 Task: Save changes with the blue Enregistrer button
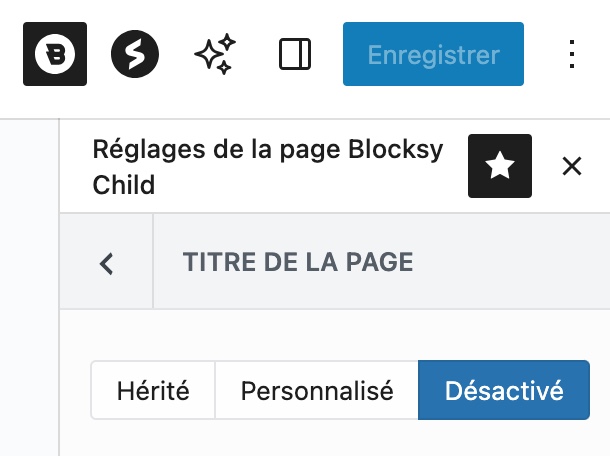pyautogui.click(x=433, y=54)
